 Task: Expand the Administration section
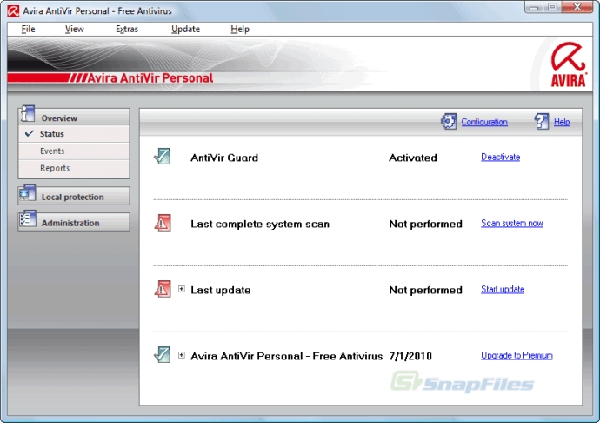(73, 222)
